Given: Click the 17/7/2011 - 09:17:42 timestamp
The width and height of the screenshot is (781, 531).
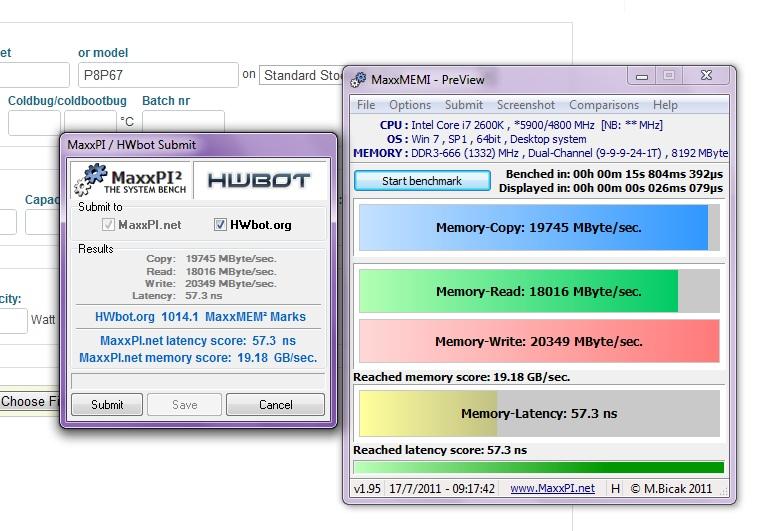Looking at the screenshot, I should 442,489.
